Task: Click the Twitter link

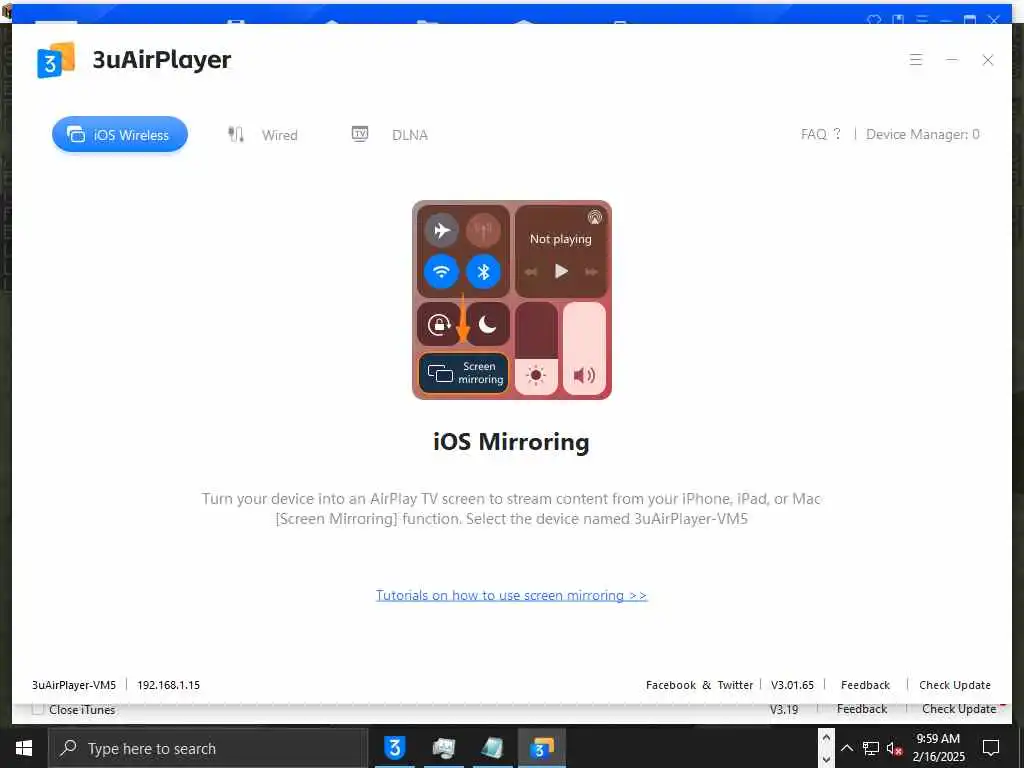Action: 735,685
